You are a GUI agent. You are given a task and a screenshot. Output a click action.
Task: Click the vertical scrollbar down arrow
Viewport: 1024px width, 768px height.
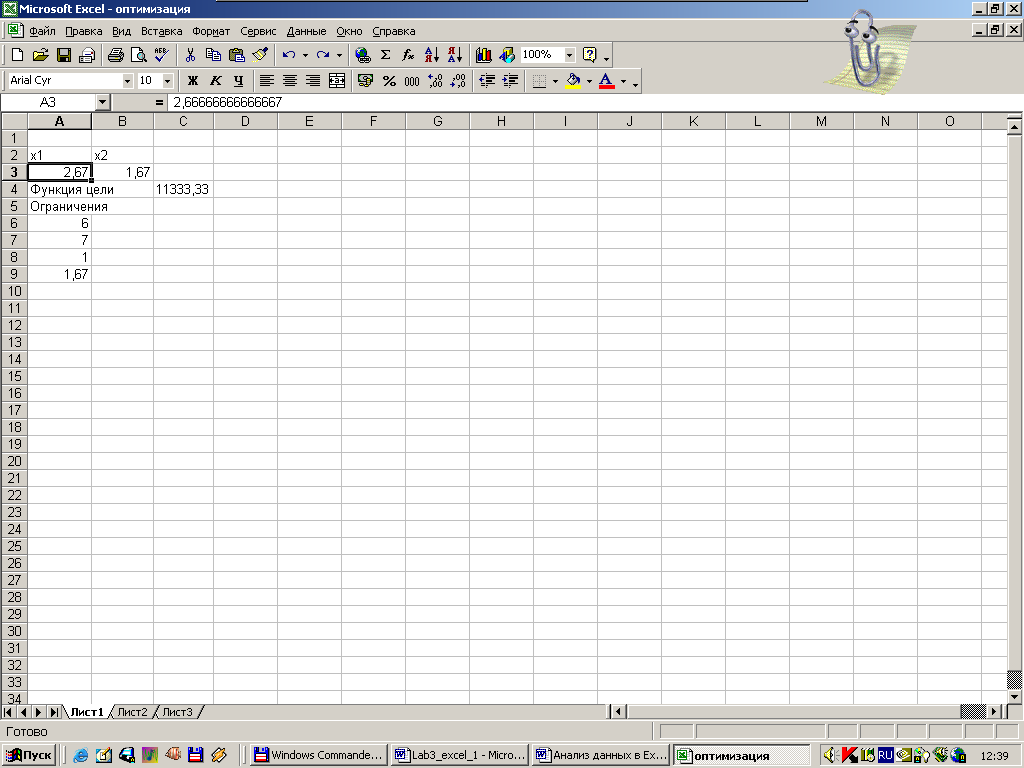click(x=1014, y=697)
